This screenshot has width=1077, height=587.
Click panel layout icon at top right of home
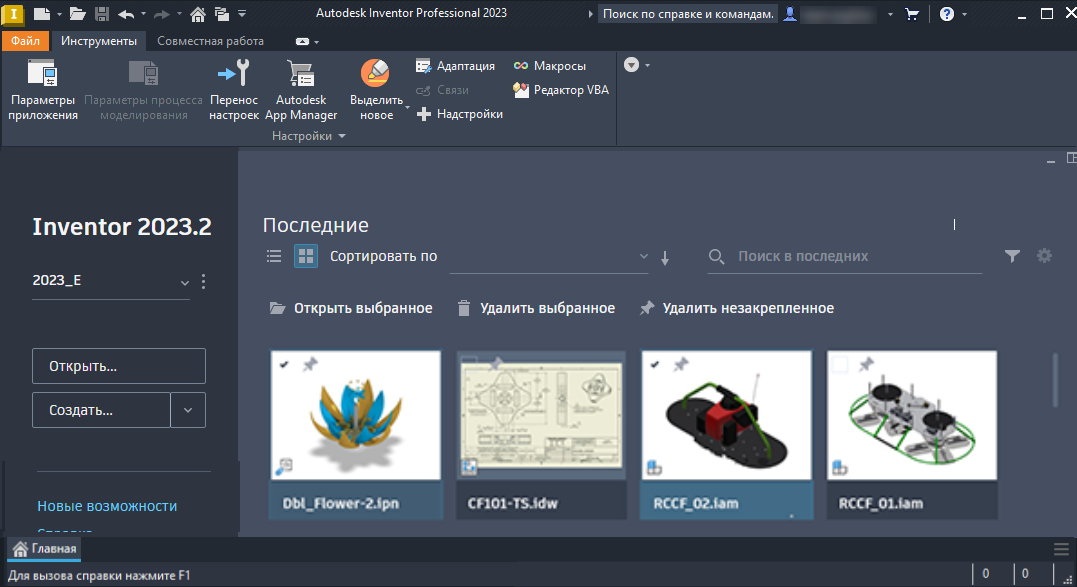[x=1072, y=159]
